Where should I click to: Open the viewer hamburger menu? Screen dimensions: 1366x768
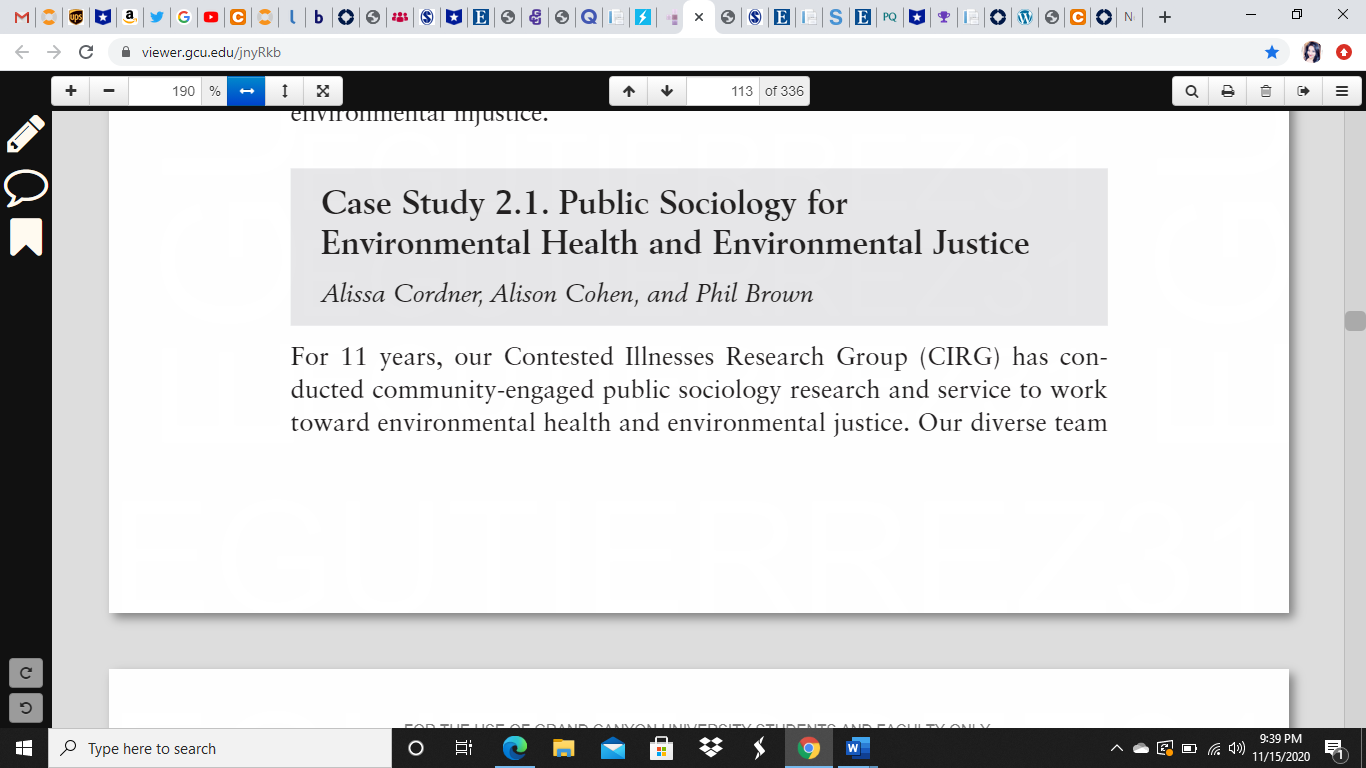[x=1342, y=91]
